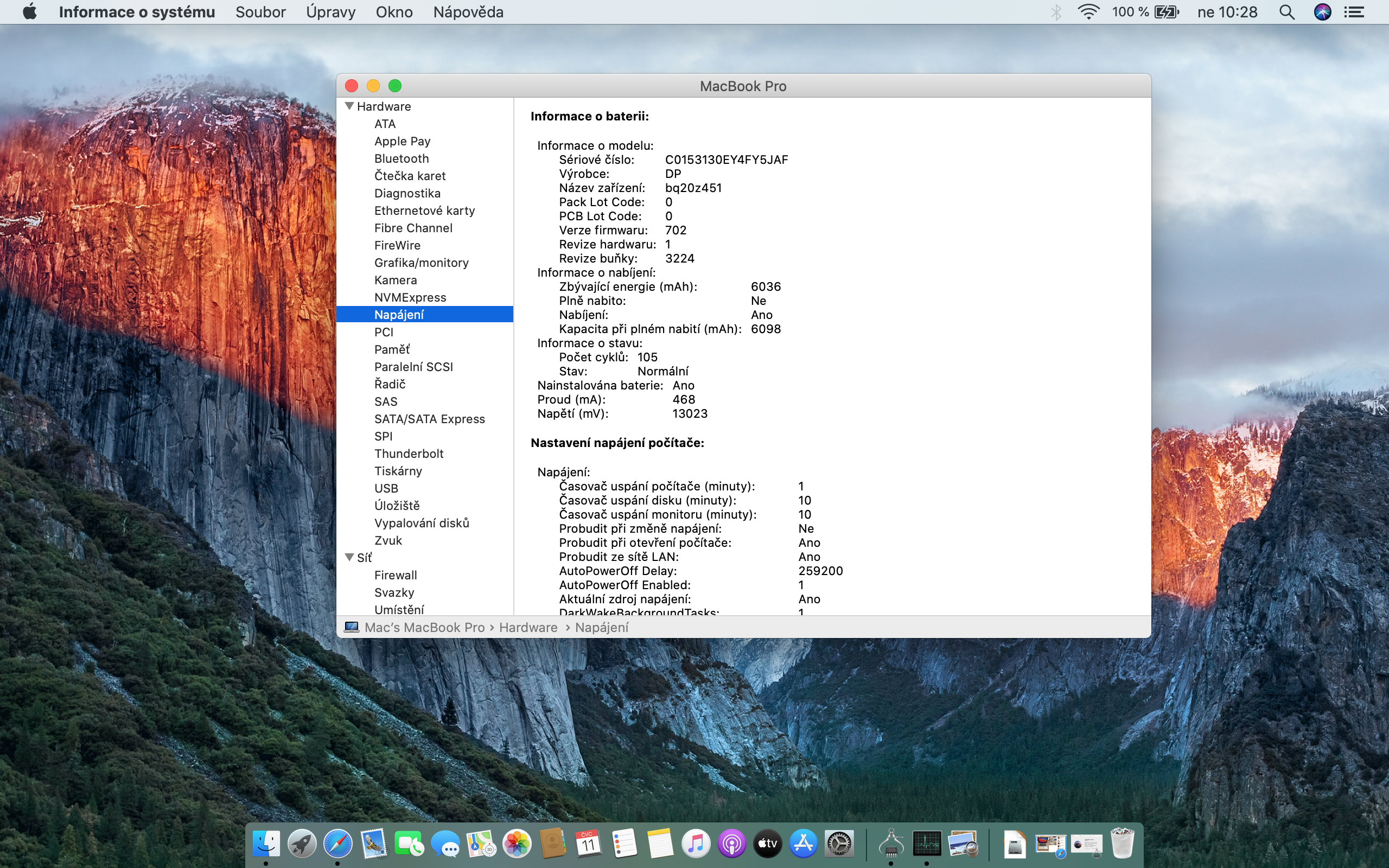Image resolution: width=1389 pixels, height=868 pixels.
Task: Open the Apple menu
Action: tap(29, 12)
